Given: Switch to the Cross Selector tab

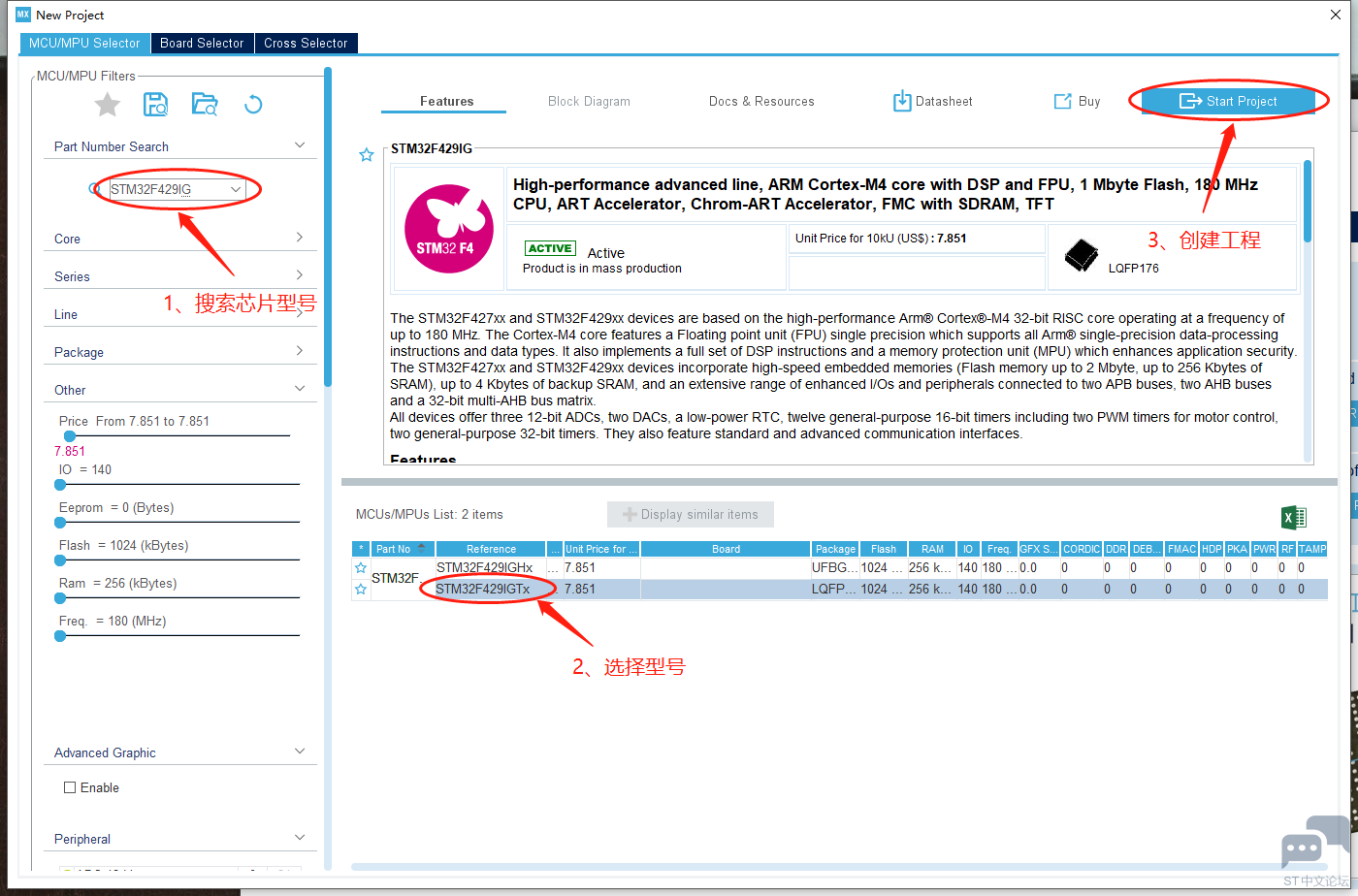Looking at the screenshot, I should coord(306,43).
